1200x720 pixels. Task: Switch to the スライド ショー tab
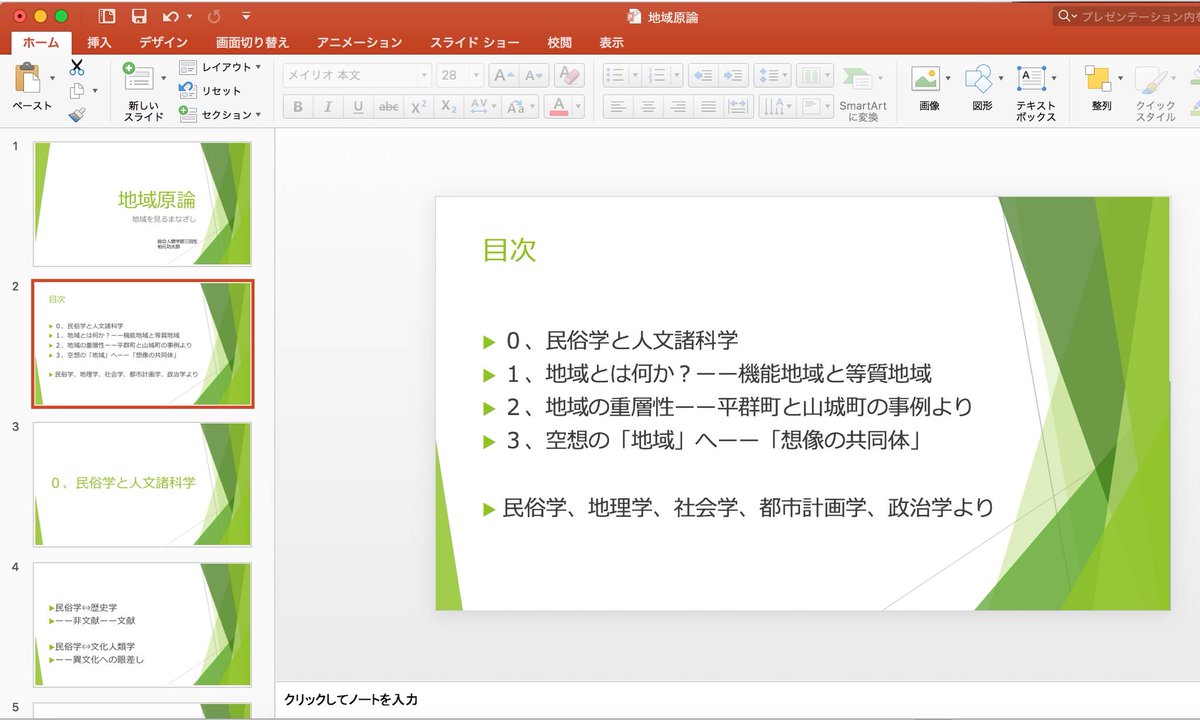(475, 43)
